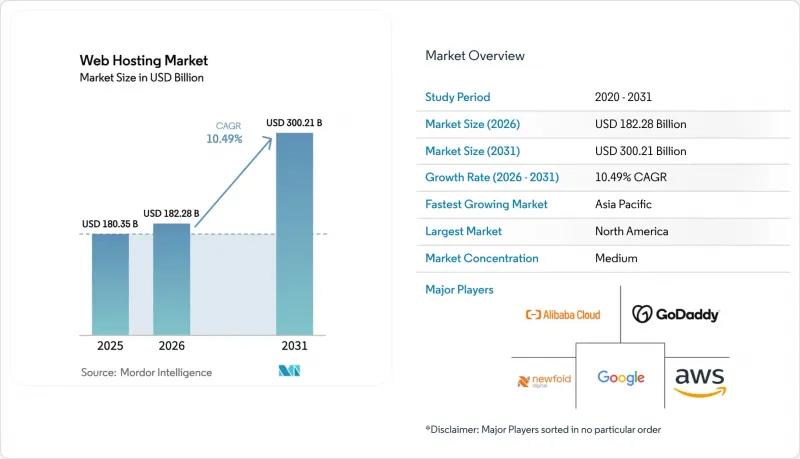Click Growth Rate (2026 - 2031) label
The image size is (800, 459).
tap(492, 177)
